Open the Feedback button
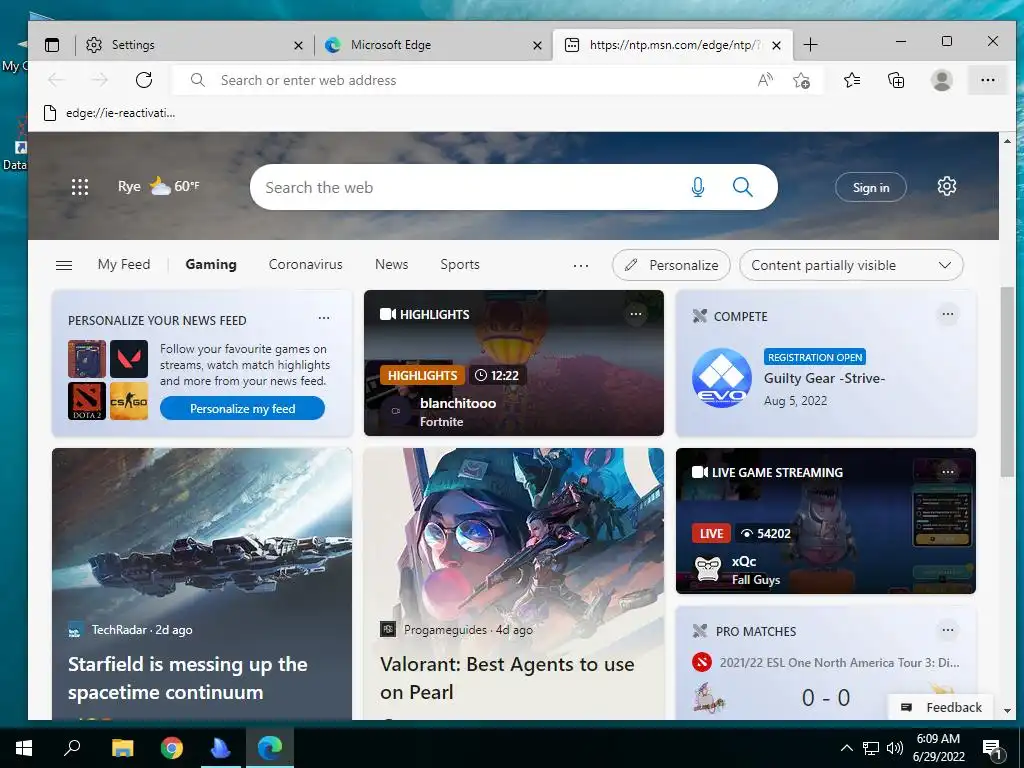This screenshot has width=1024, height=768. pos(941,707)
